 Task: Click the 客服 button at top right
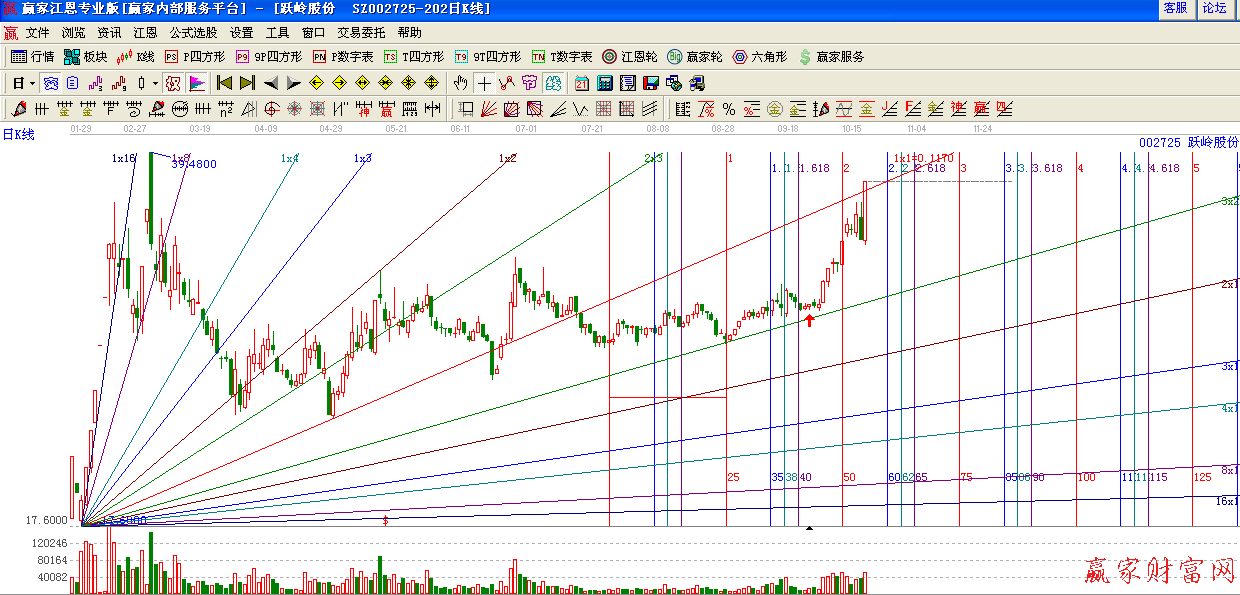[1175, 8]
